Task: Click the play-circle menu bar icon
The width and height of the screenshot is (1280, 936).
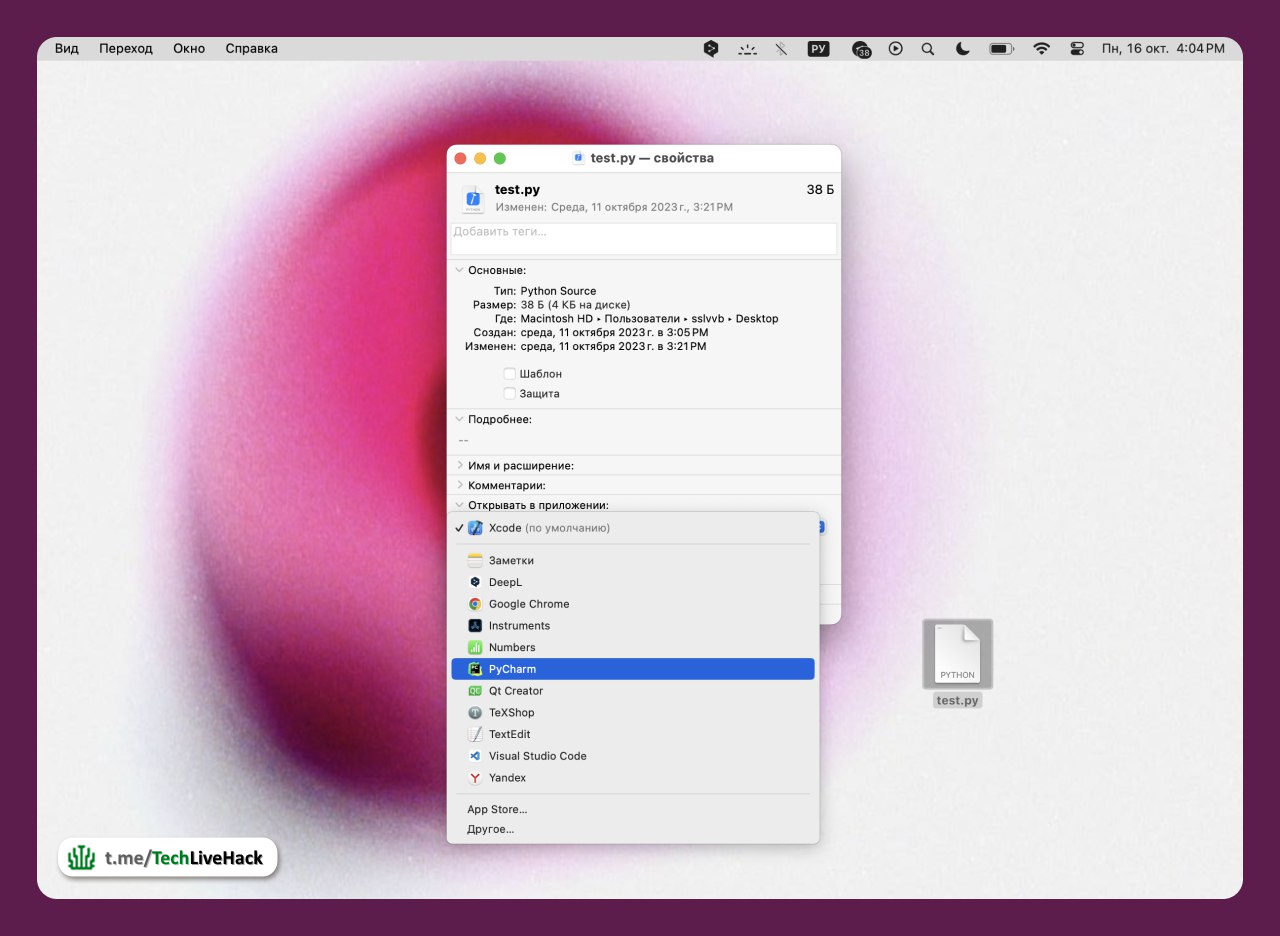Action: tap(895, 48)
